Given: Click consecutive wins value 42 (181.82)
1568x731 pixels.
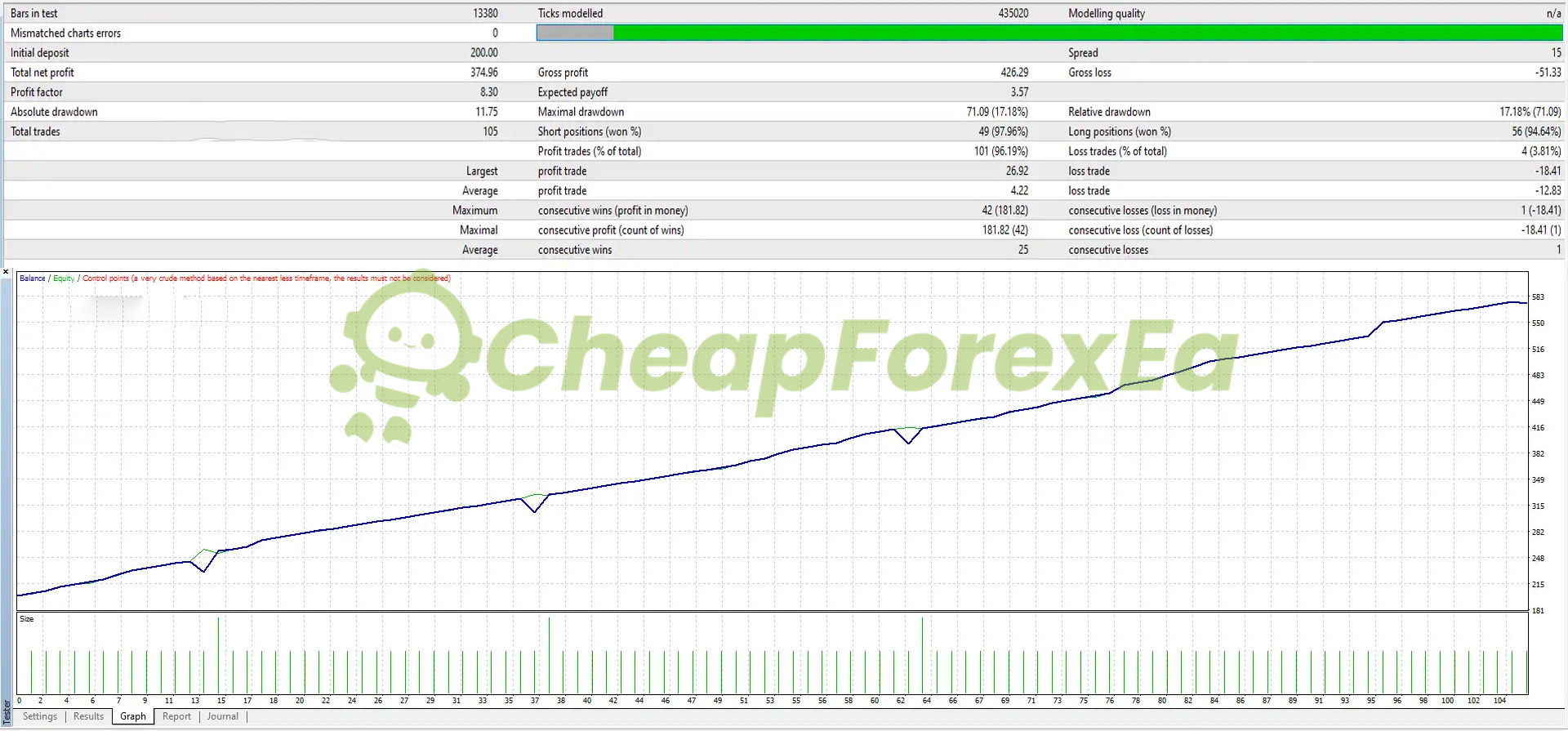Looking at the screenshot, I should pyautogui.click(x=1004, y=211).
